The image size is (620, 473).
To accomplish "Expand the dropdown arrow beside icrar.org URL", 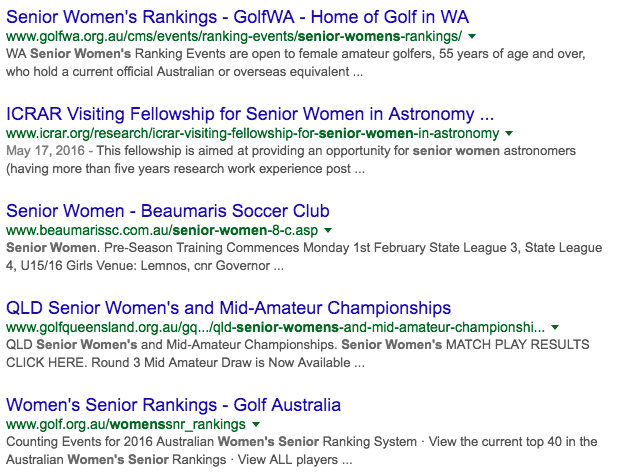I will (509, 133).
